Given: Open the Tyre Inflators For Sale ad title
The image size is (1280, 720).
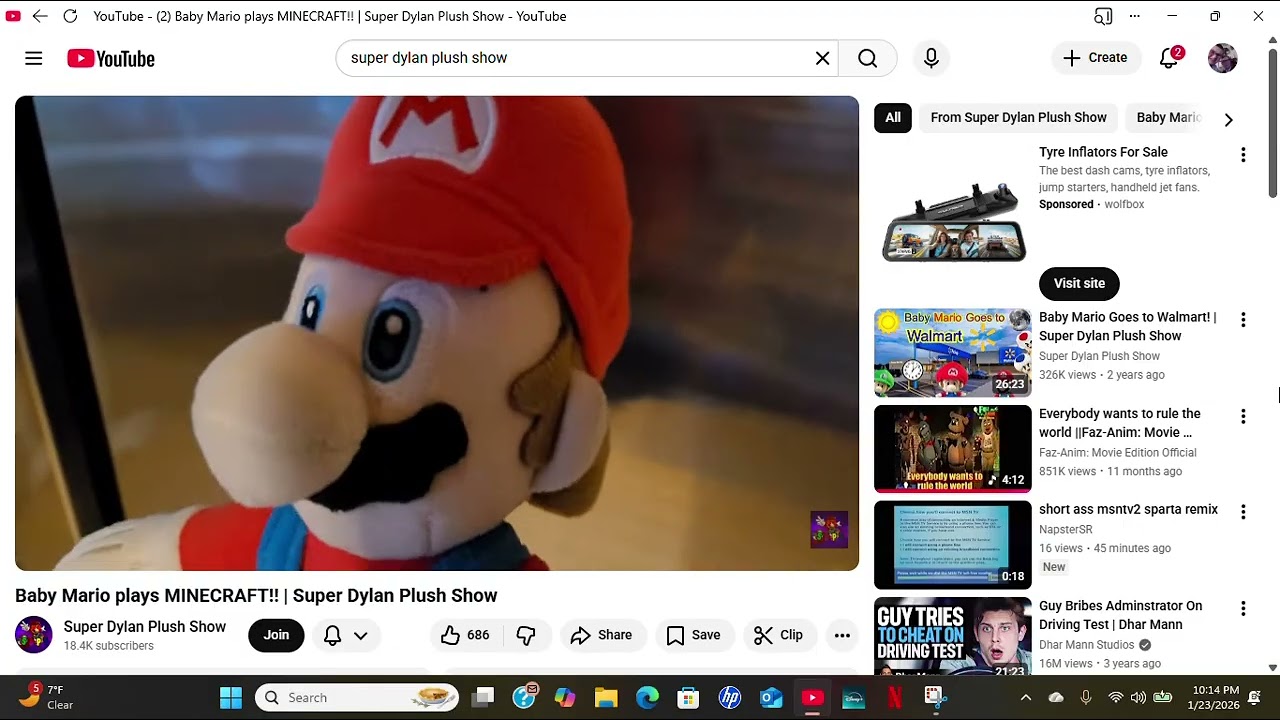Looking at the screenshot, I should (1103, 152).
